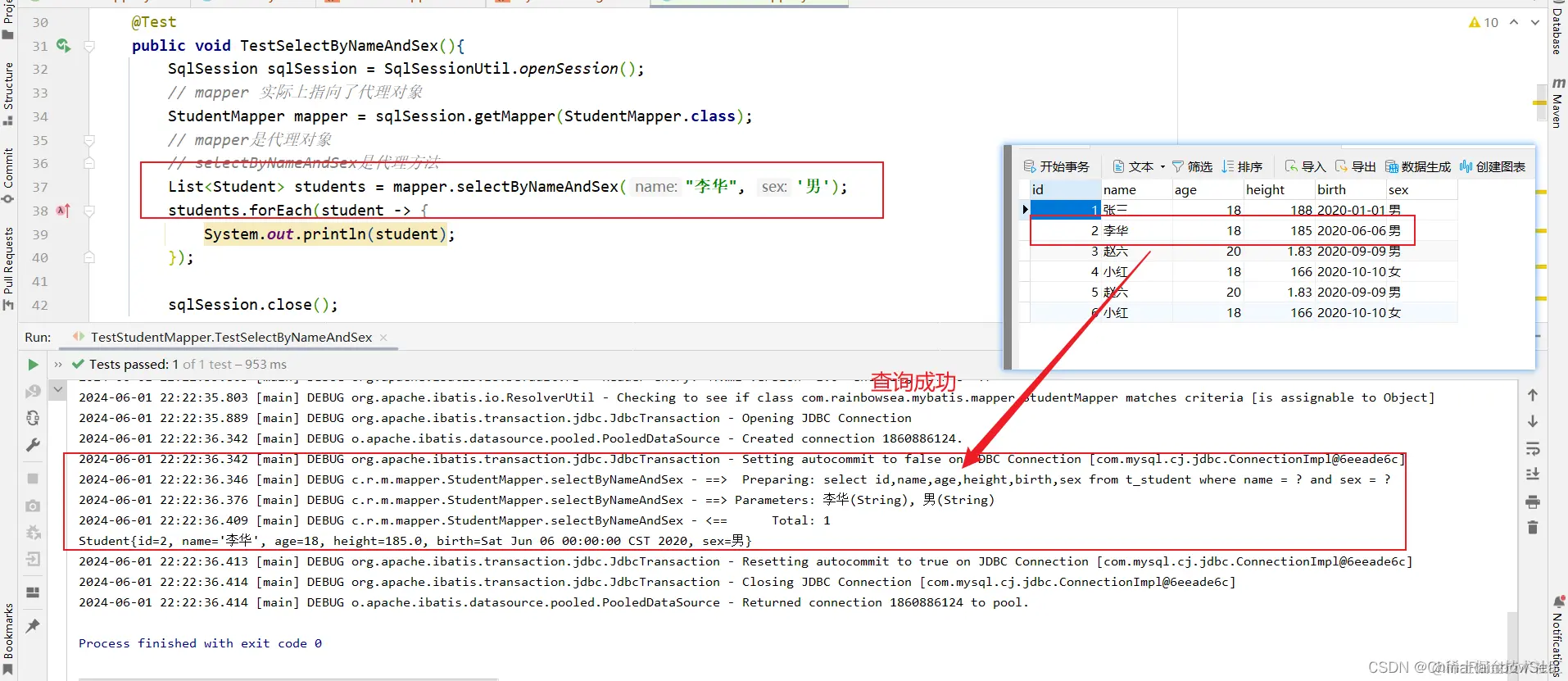Open the Commit tool window tab
The image size is (1568, 681).
pyautogui.click(x=8, y=175)
